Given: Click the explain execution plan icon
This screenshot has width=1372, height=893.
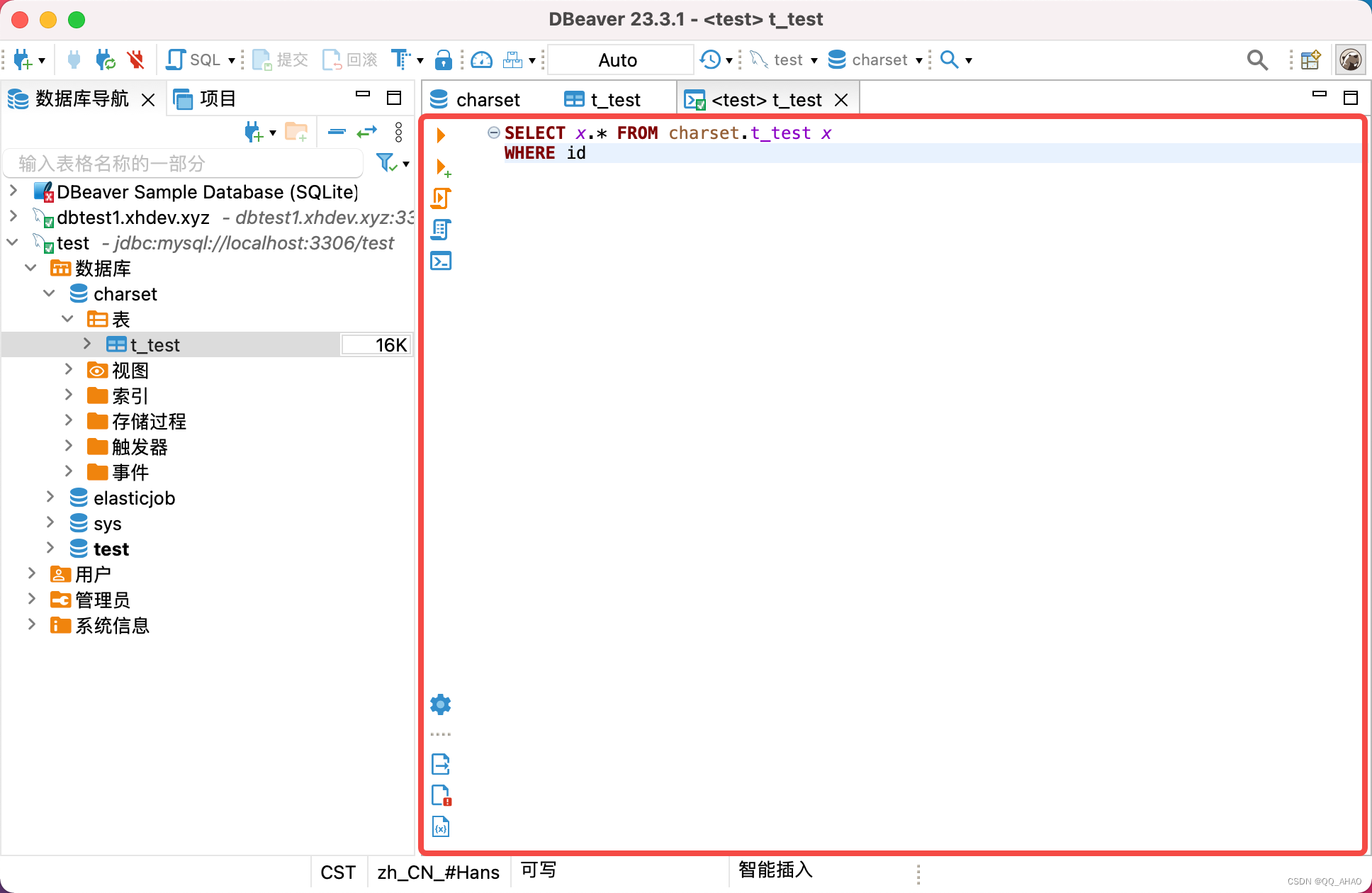Looking at the screenshot, I should (x=441, y=230).
